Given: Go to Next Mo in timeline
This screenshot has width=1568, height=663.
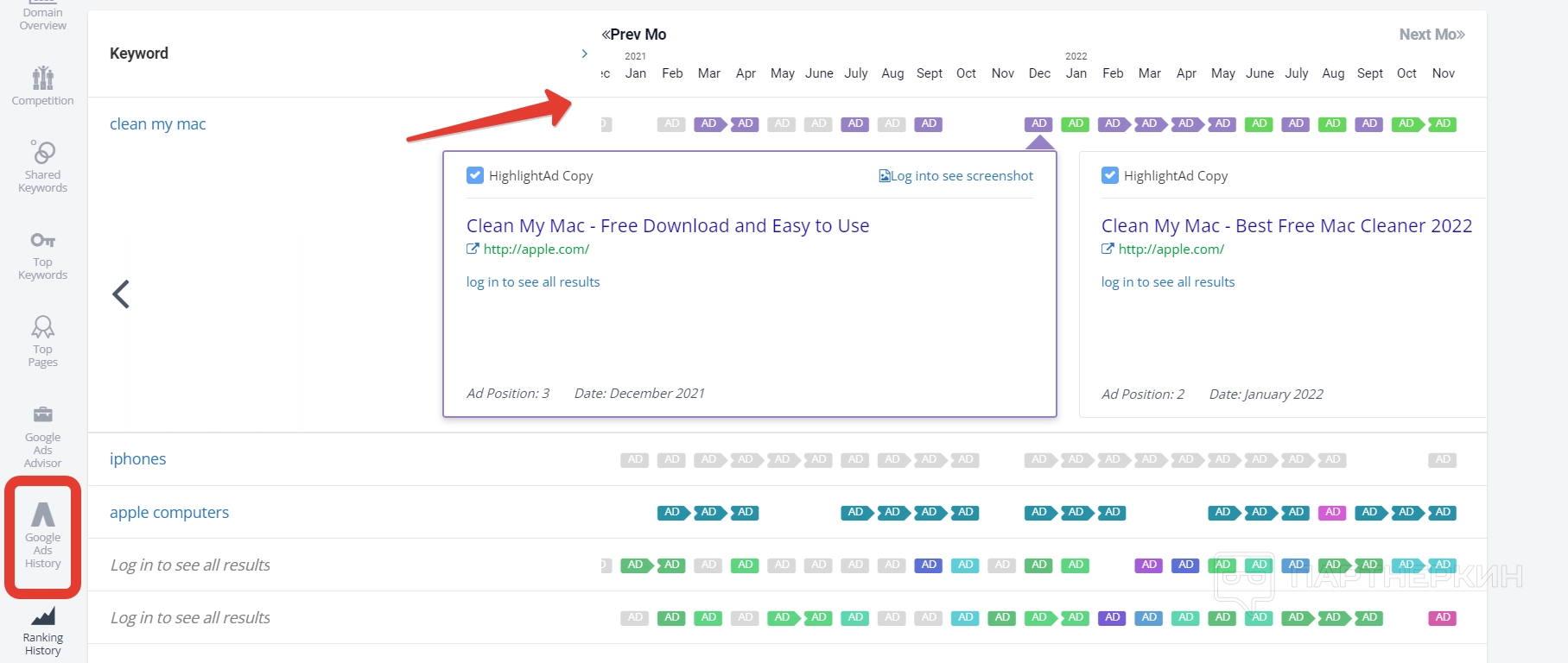Looking at the screenshot, I should (1432, 35).
